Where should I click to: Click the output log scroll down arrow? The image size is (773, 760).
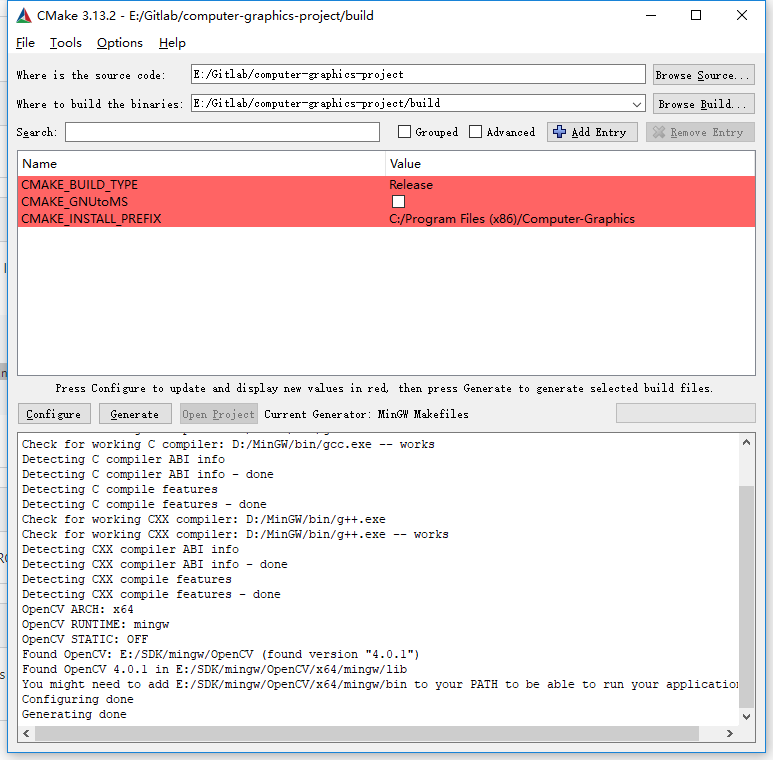746,717
